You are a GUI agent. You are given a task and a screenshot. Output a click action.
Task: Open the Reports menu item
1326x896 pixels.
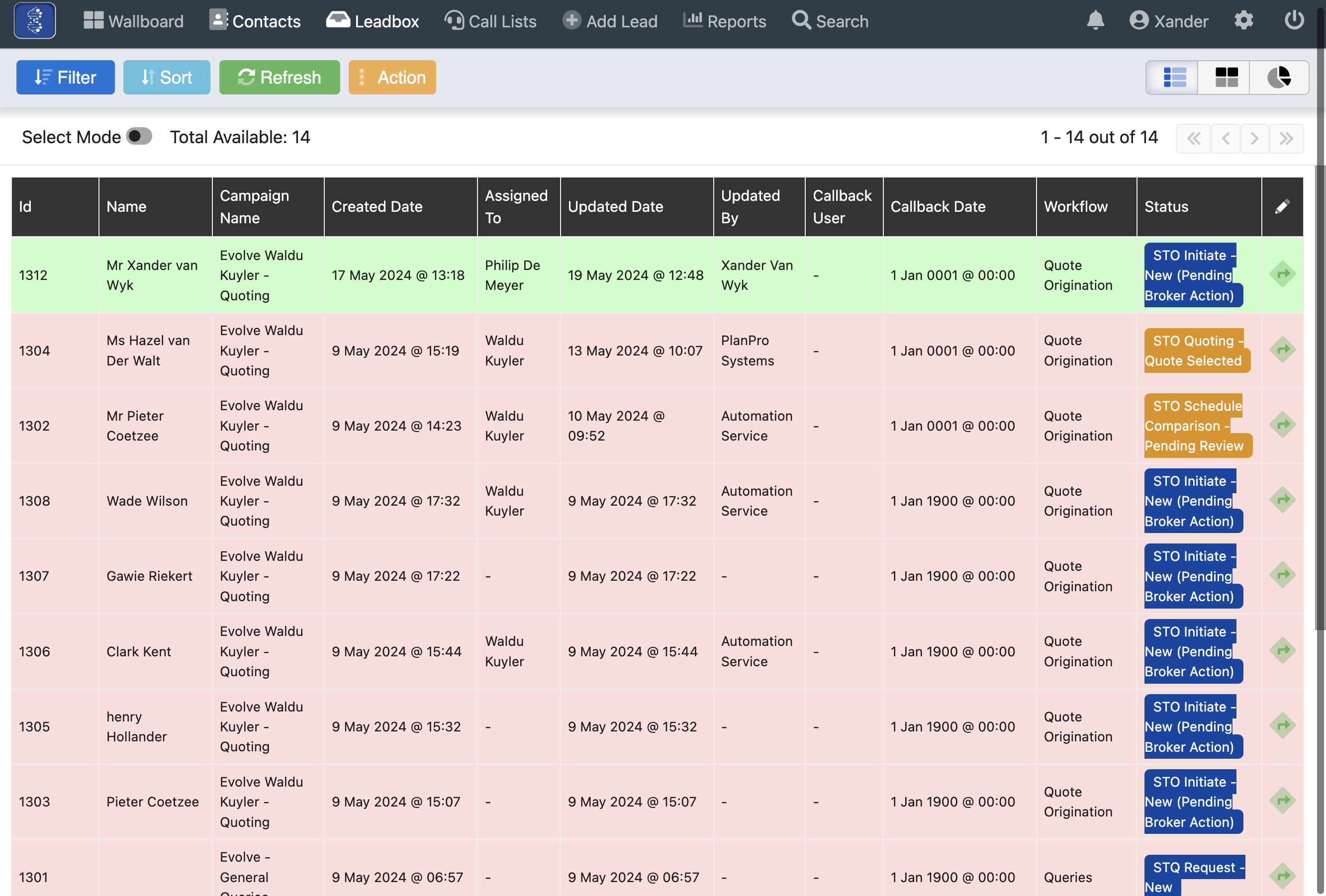click(725, 21)
